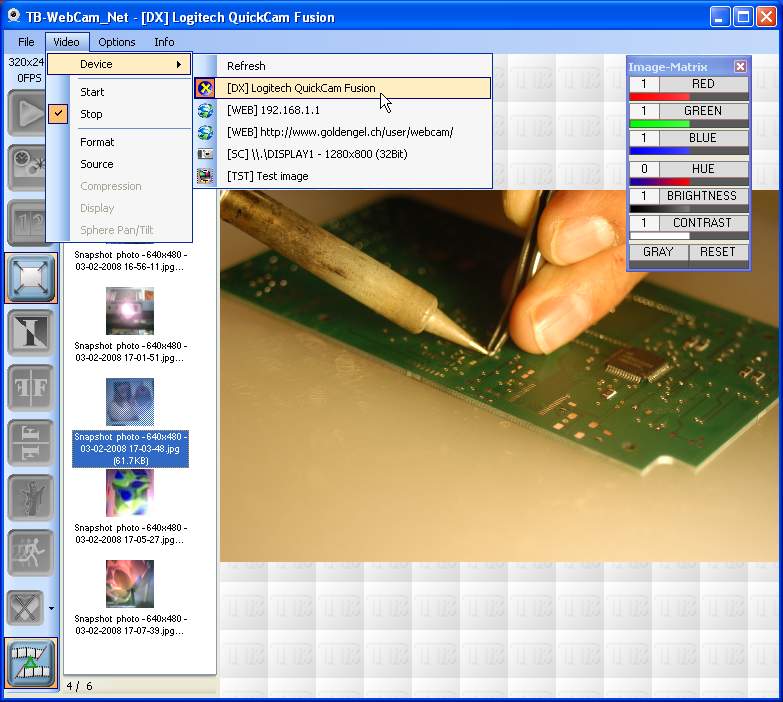Click the globe icon beside 192.168.1.1
Viewport: 783px width, 702px height.
point(205,110)
